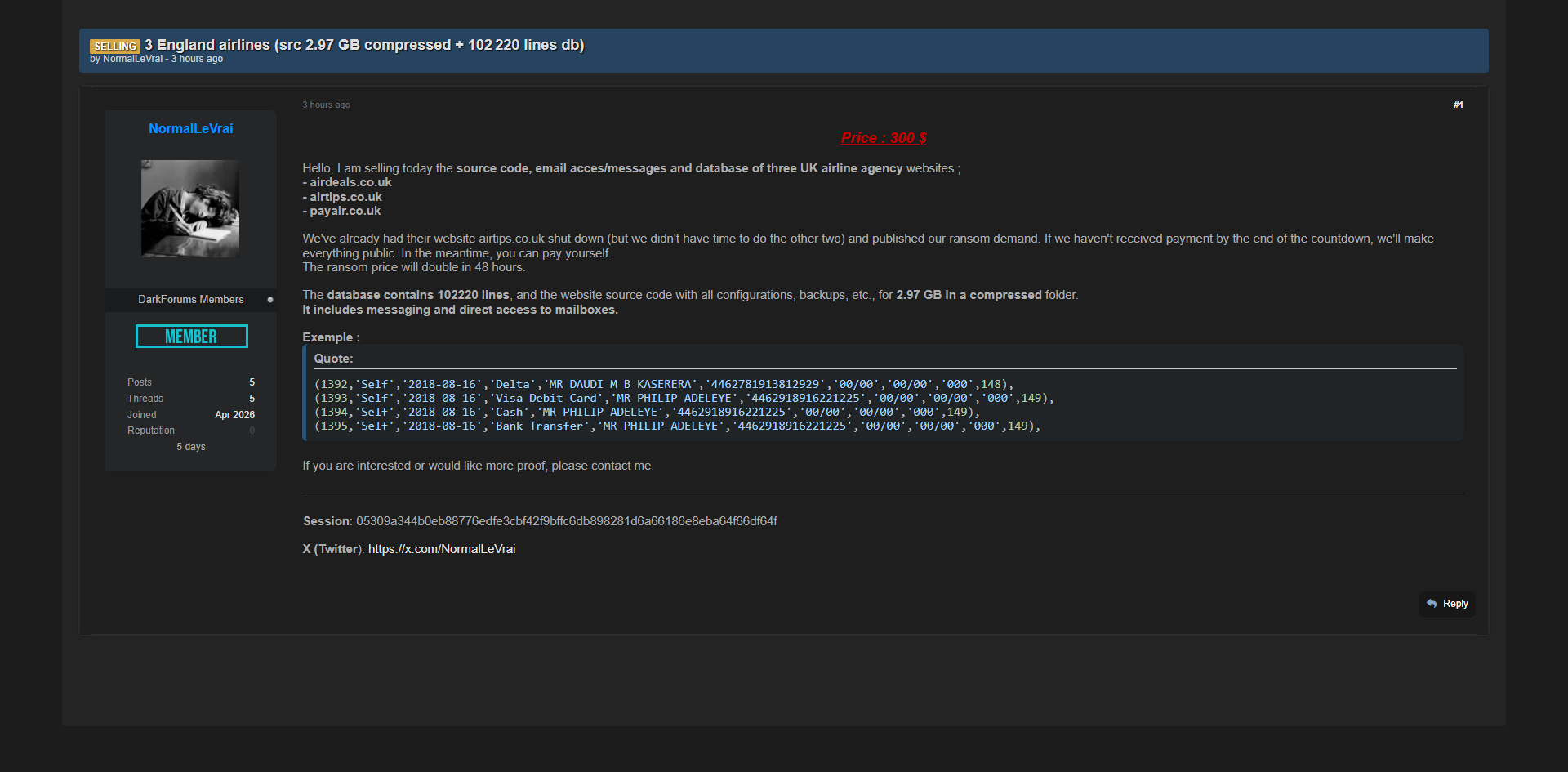The height and width of the screenshot is (772, 1568).
Task: View the user's Threads count
Action: point(252,399)
